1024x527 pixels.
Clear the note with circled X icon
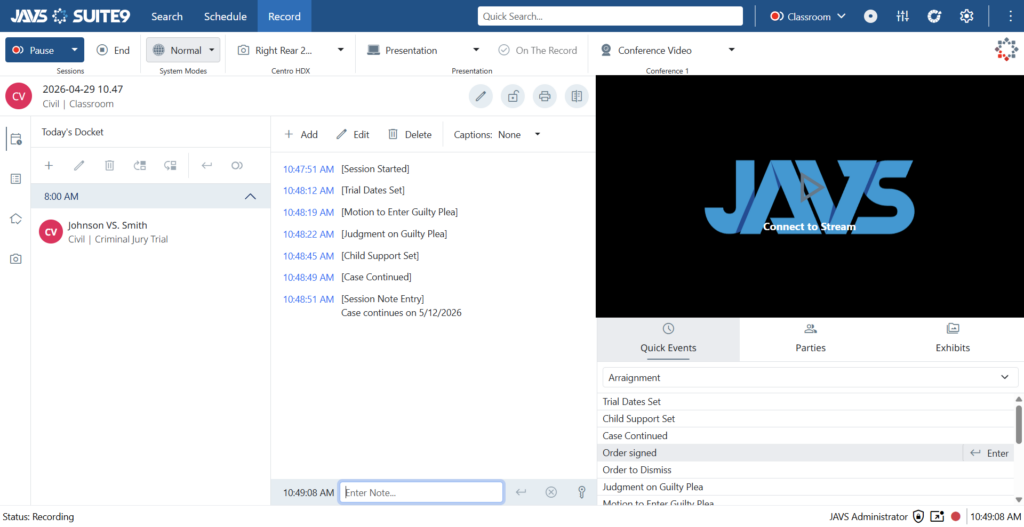coord(551,492)
